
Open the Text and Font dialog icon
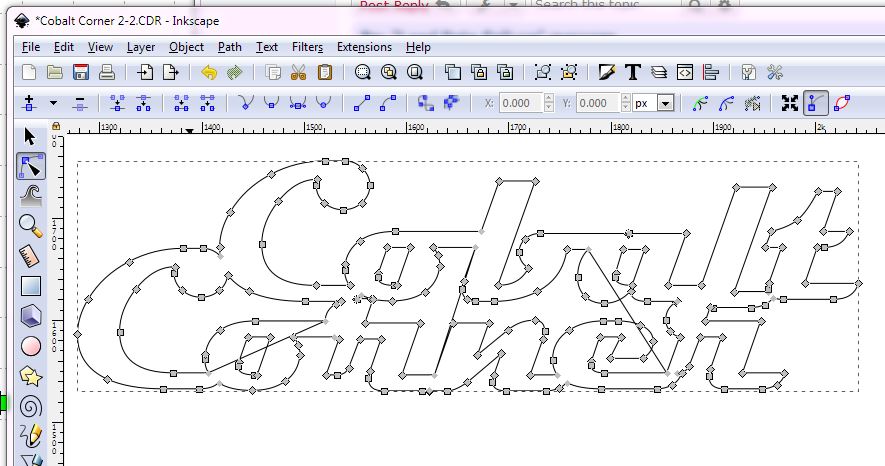[633, 72]
